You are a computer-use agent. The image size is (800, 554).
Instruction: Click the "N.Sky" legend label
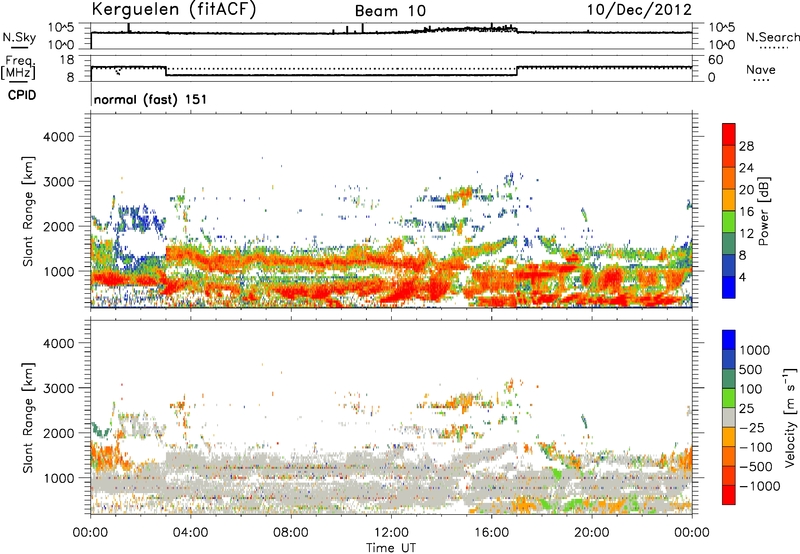point(19,37)
